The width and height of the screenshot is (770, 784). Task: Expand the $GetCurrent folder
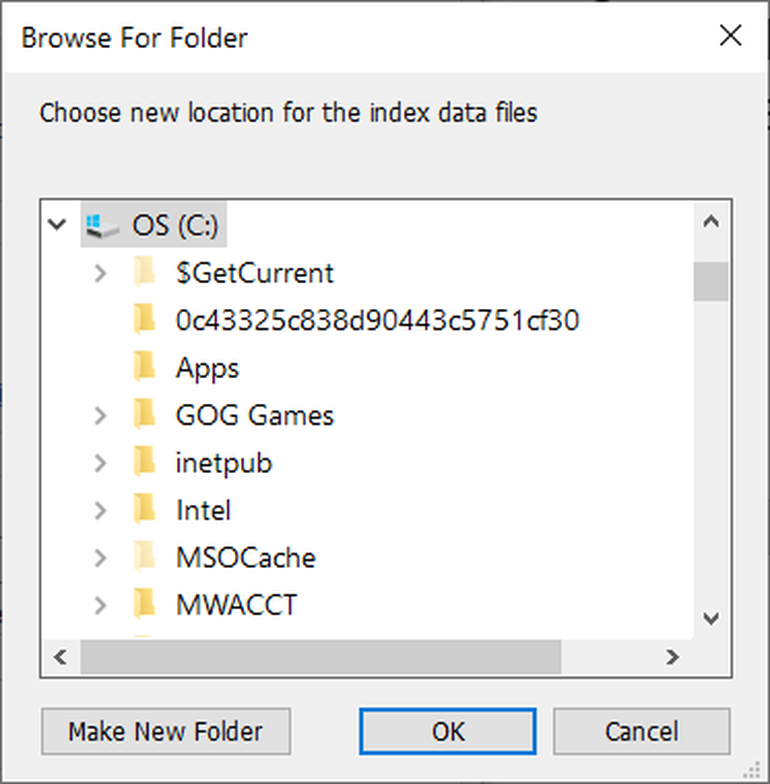[100, 272]
